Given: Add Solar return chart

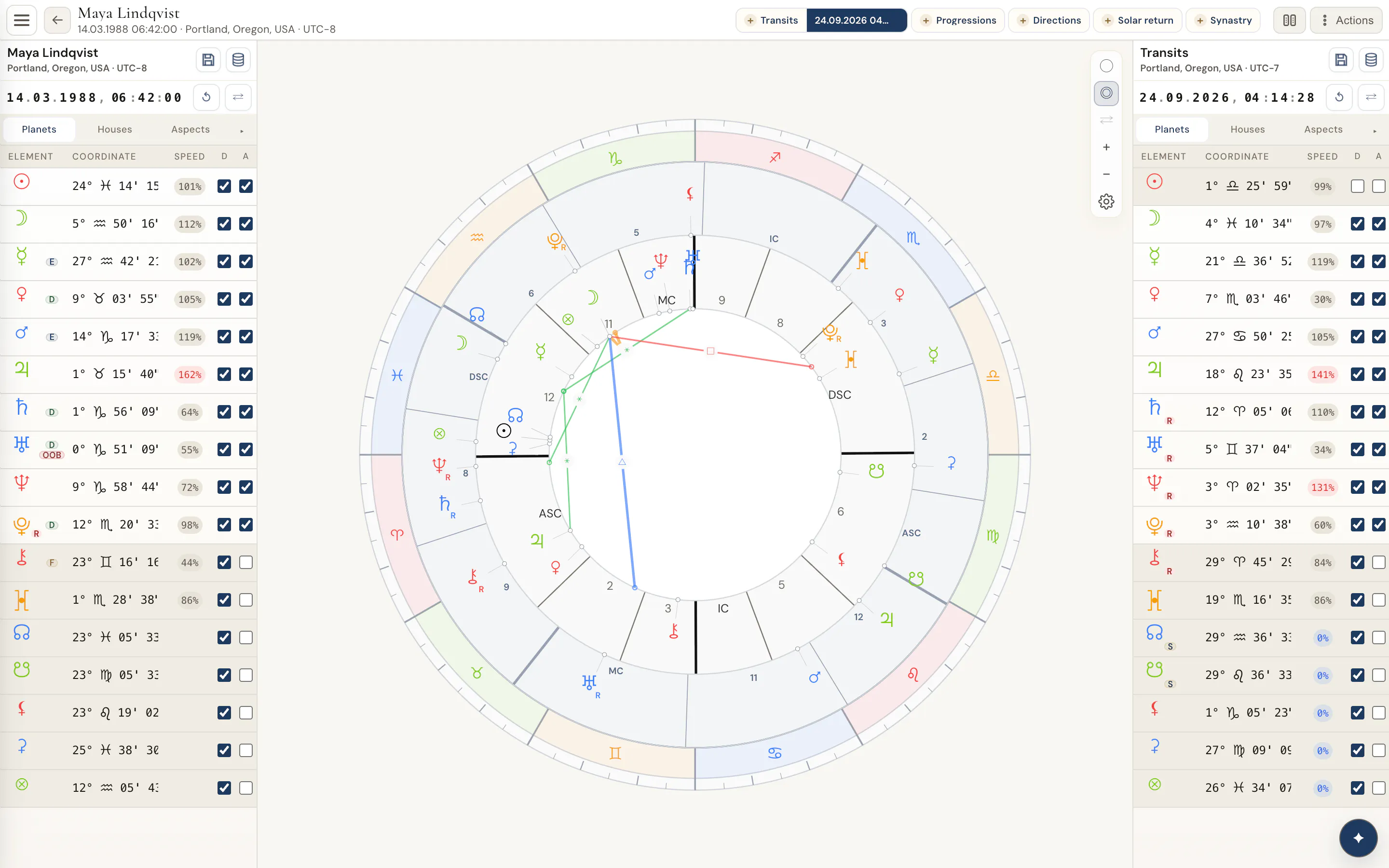Looking at the screenshot, I should (1138, 20).
